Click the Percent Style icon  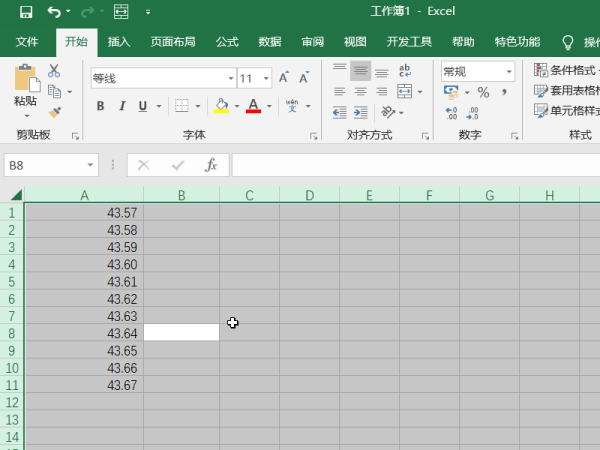click(x=483, y=92)
